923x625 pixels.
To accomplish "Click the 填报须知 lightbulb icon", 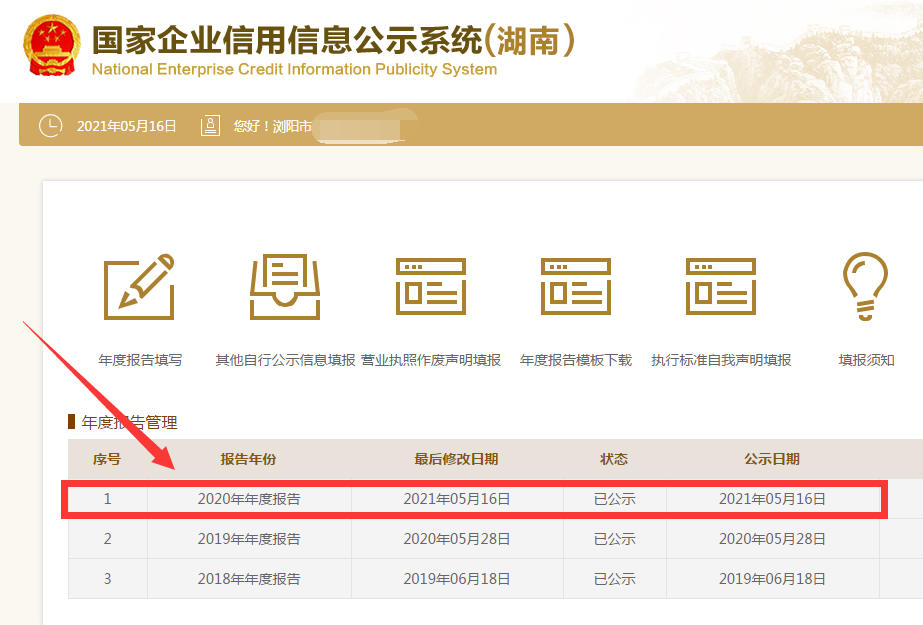I will point(866,287).
